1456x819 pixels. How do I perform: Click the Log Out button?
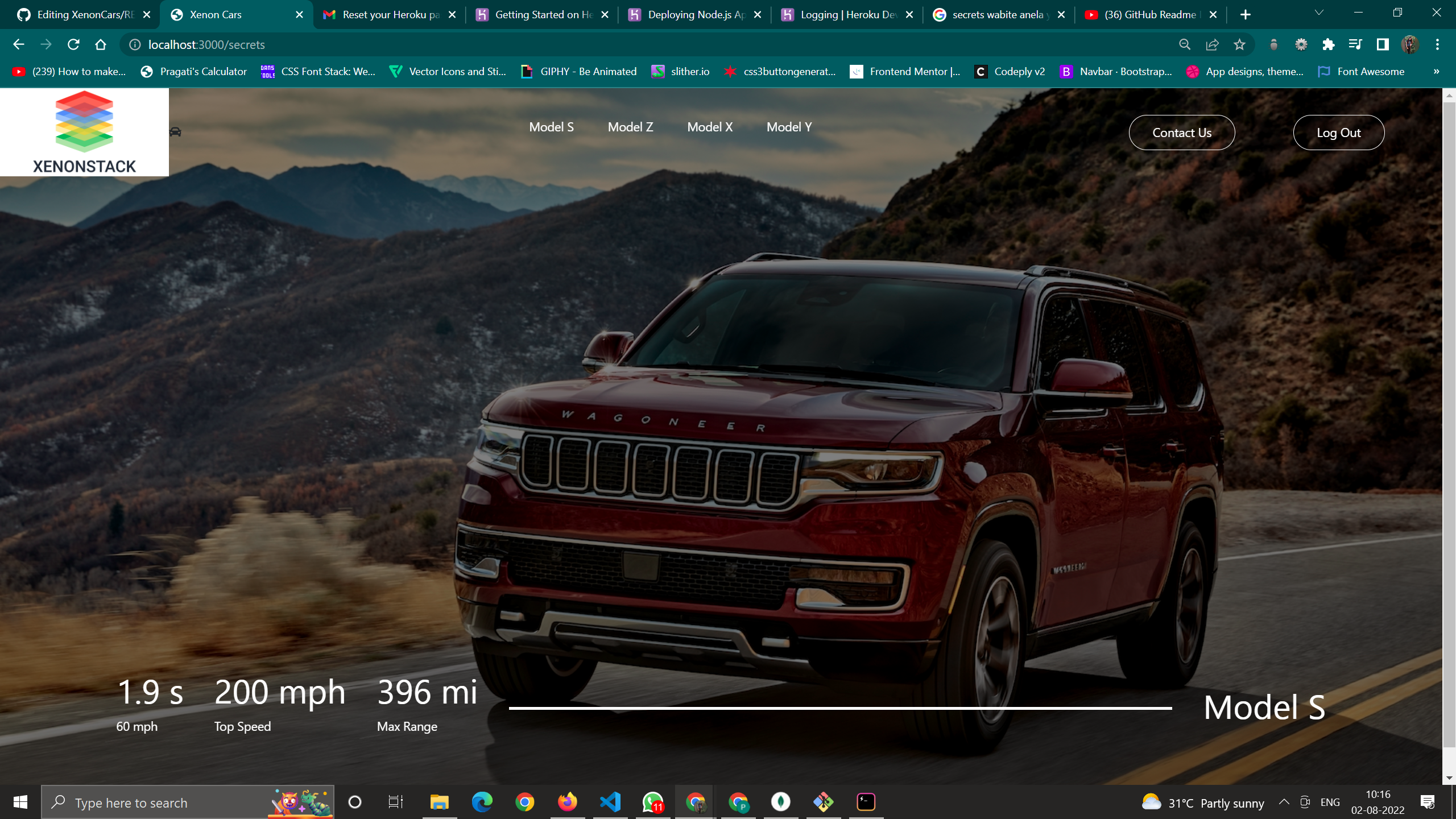click(1339, 132)
